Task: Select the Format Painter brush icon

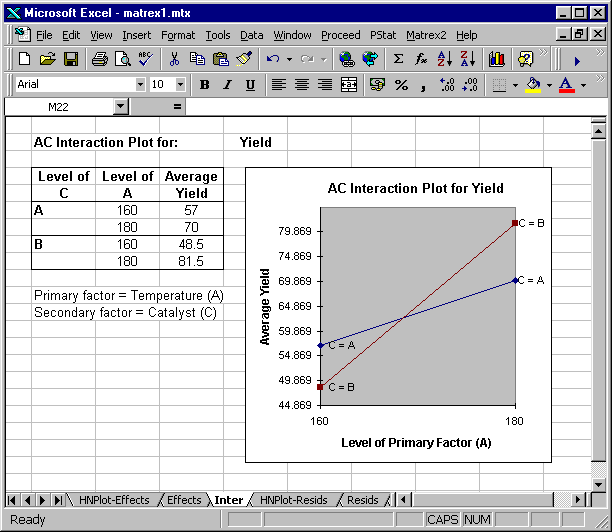Action: tap(243, 59)
